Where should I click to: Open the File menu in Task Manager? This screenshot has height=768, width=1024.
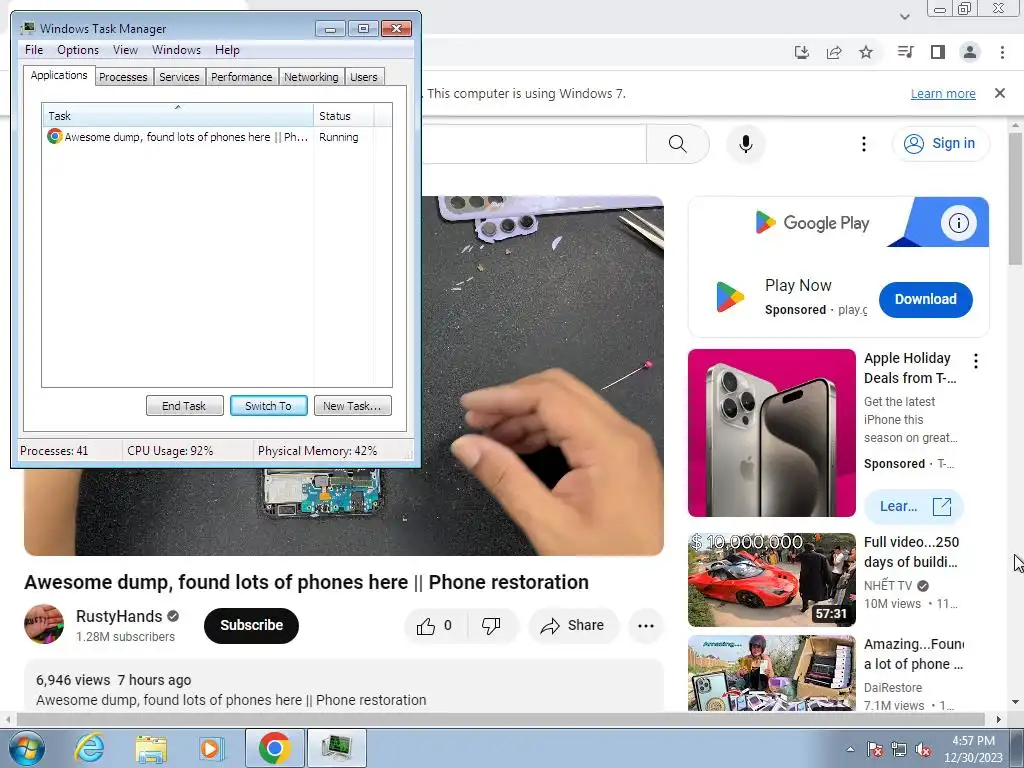click(34, 50)
